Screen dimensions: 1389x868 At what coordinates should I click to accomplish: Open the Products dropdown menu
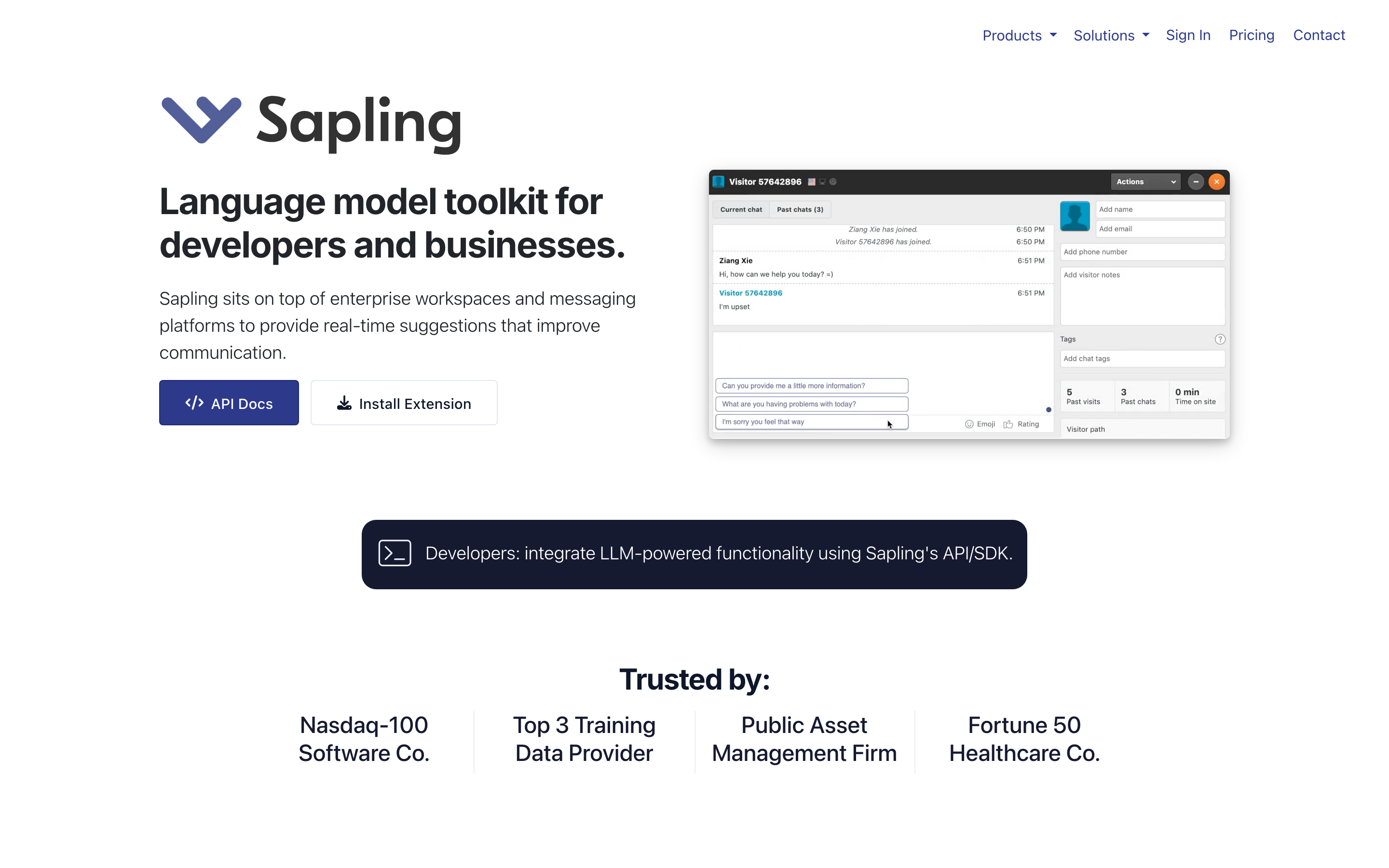[1020, 36]
